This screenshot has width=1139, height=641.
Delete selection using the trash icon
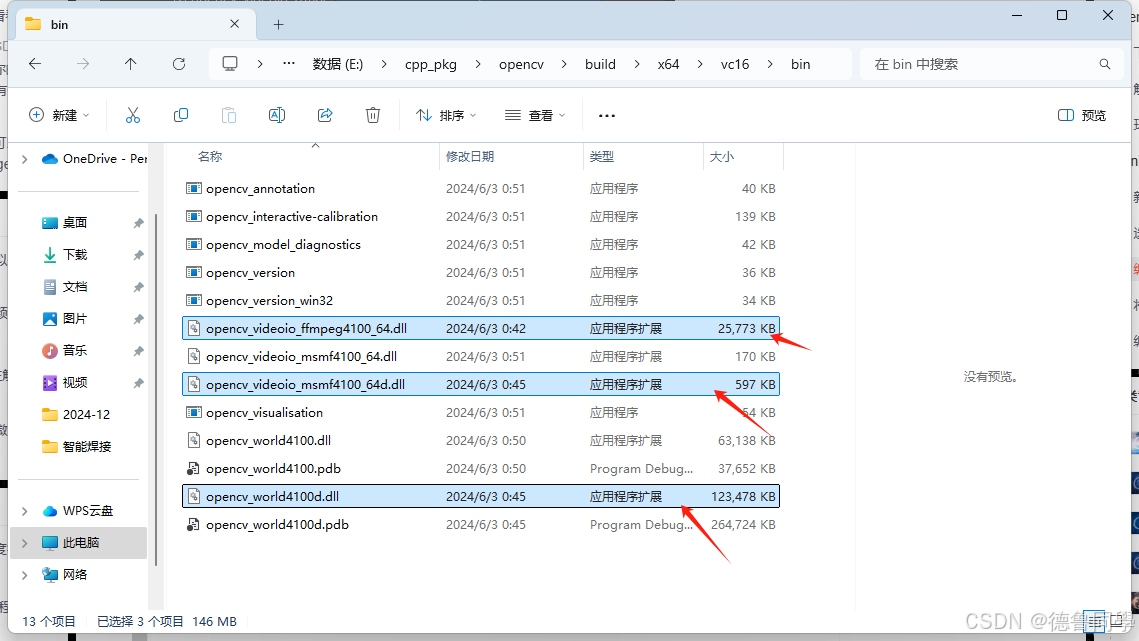tap(373, 114)
